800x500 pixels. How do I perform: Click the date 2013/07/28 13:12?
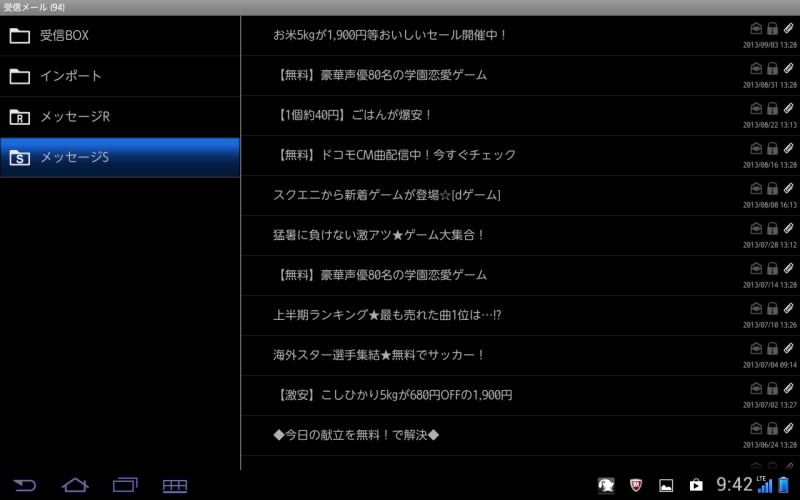pyautogui.click(x=769, y=245)
